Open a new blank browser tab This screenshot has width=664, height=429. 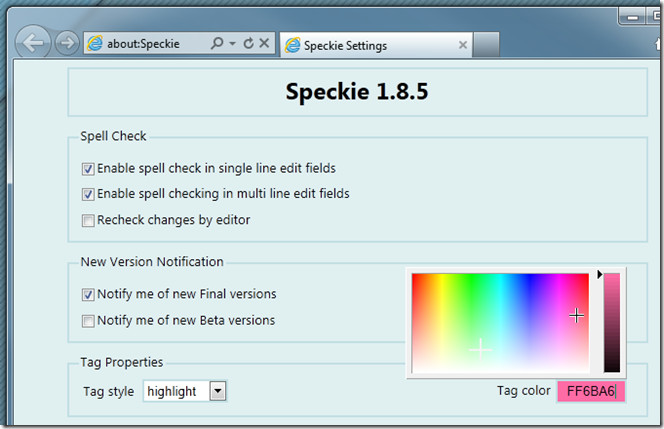(486, 44)
